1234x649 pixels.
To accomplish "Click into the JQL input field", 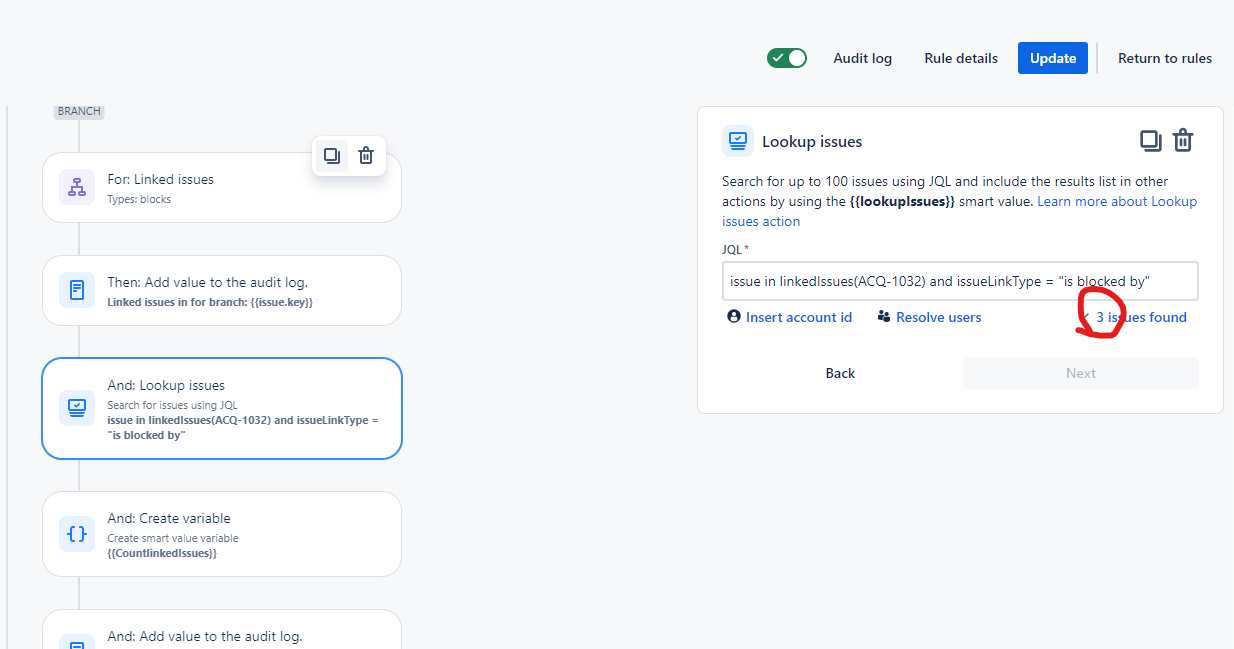I will [960, 281].
